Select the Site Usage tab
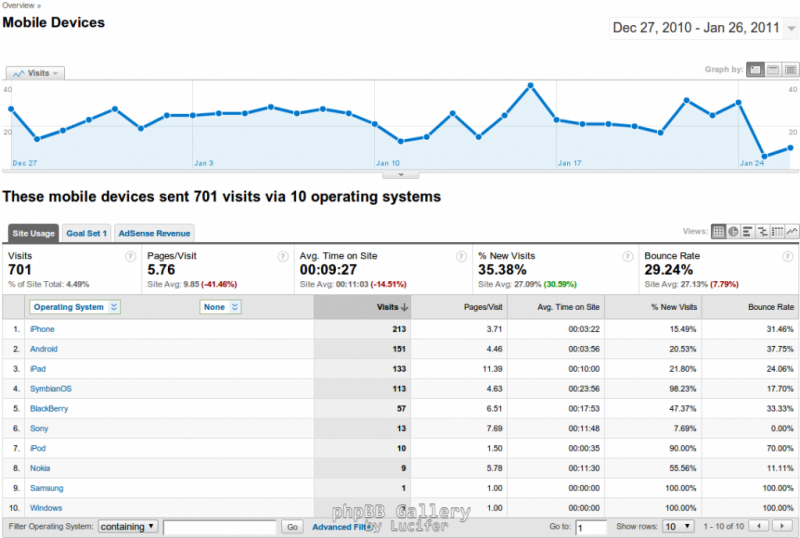 [33, 233]
